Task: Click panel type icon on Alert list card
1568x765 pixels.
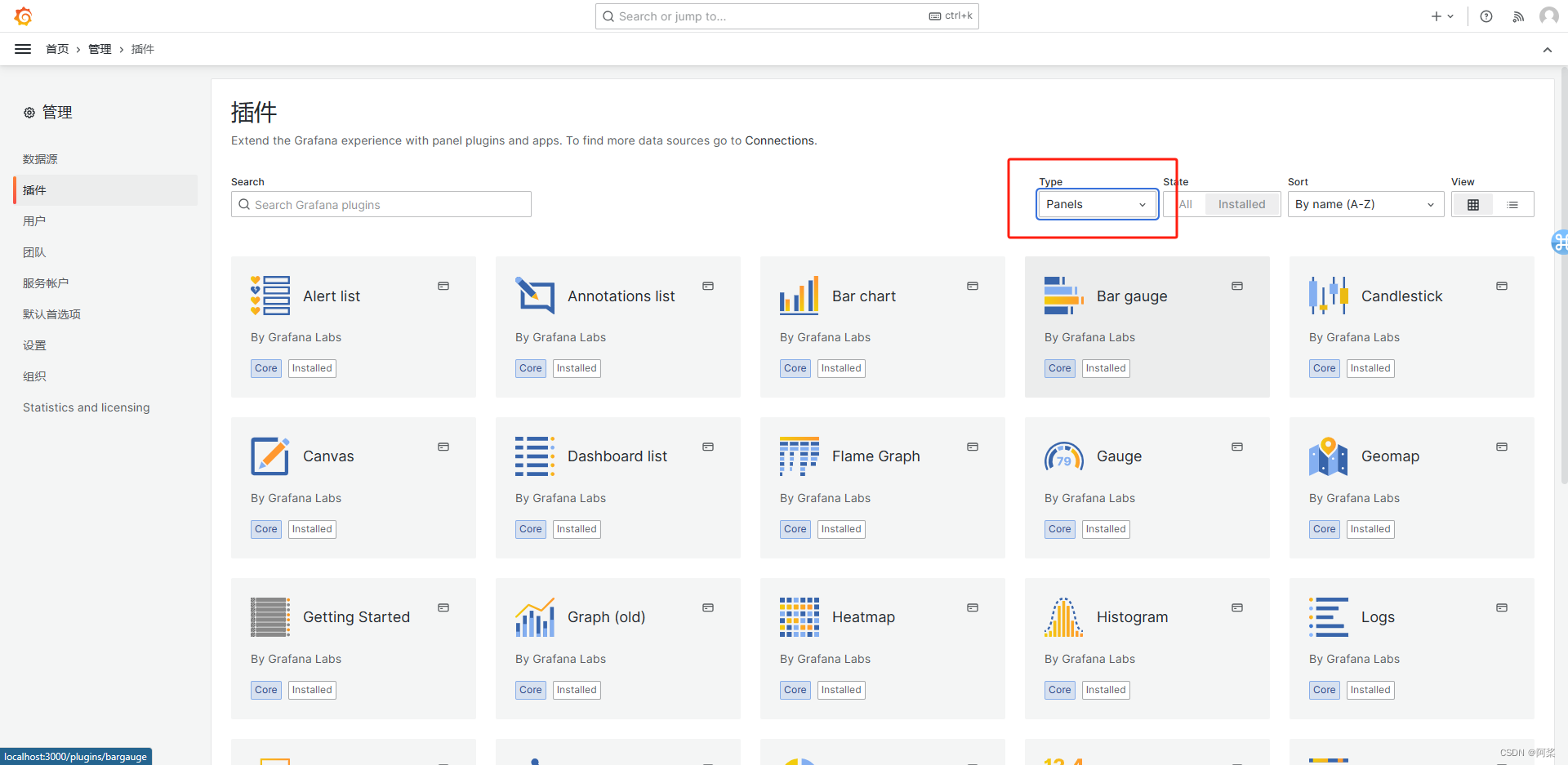Action: click(x=443, y=286)
